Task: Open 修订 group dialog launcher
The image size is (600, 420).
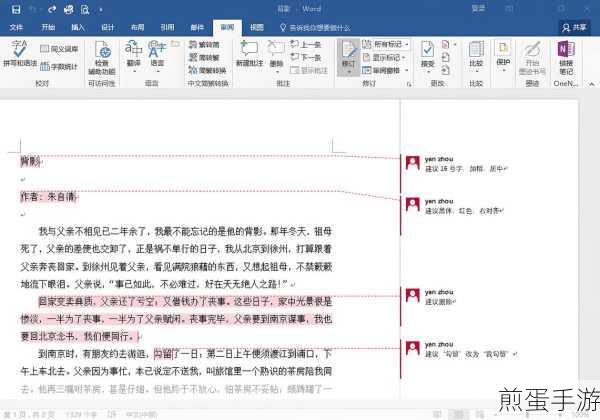Action: point(409,84)
